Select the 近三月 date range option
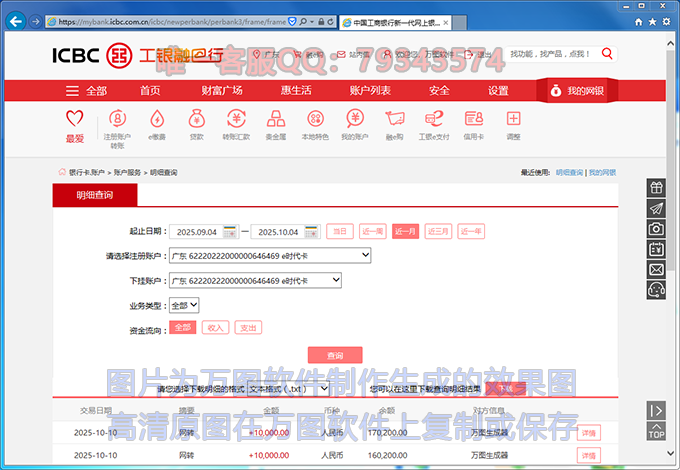This screenshot has width=680, height=470. click(x=439, y=232)
